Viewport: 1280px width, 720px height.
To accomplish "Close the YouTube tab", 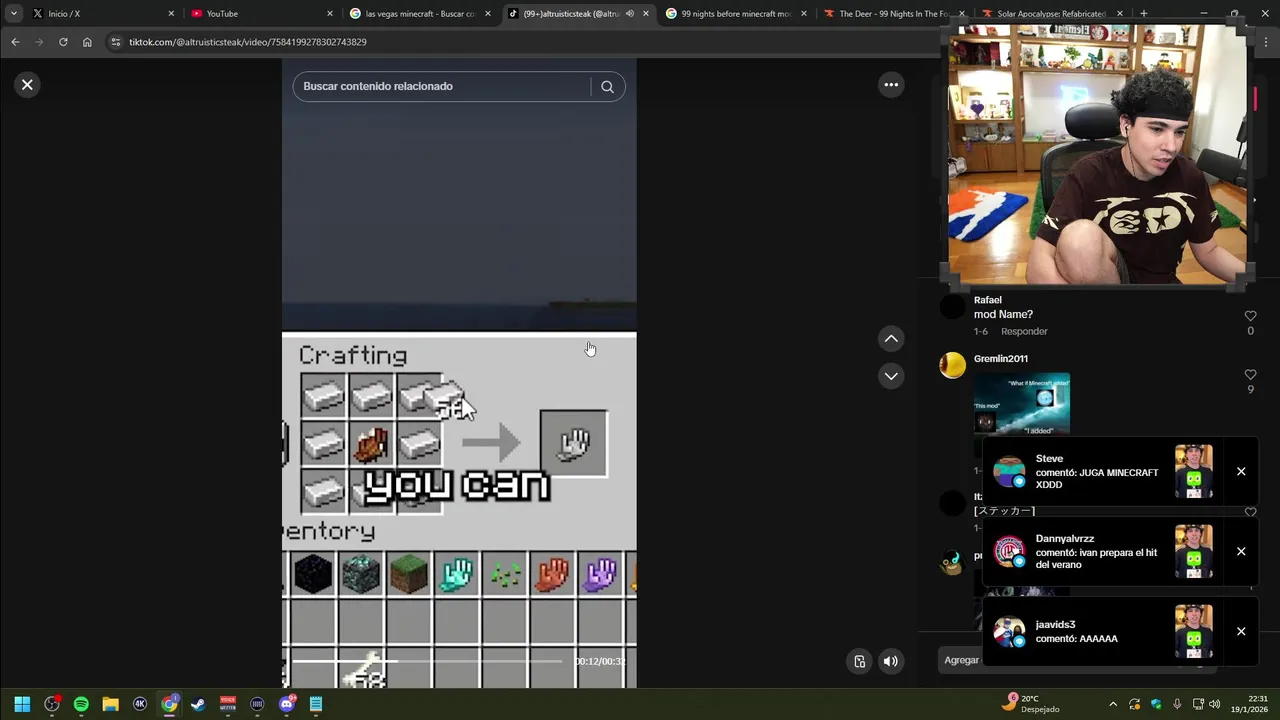I will (x=330, y=14).
